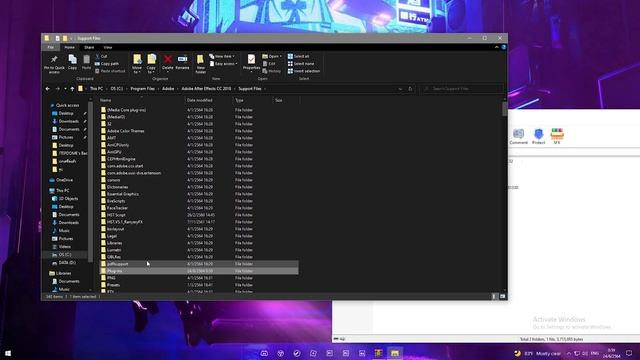Pin the selected folder to Quick access
The image size is (640, 360).
54,64
